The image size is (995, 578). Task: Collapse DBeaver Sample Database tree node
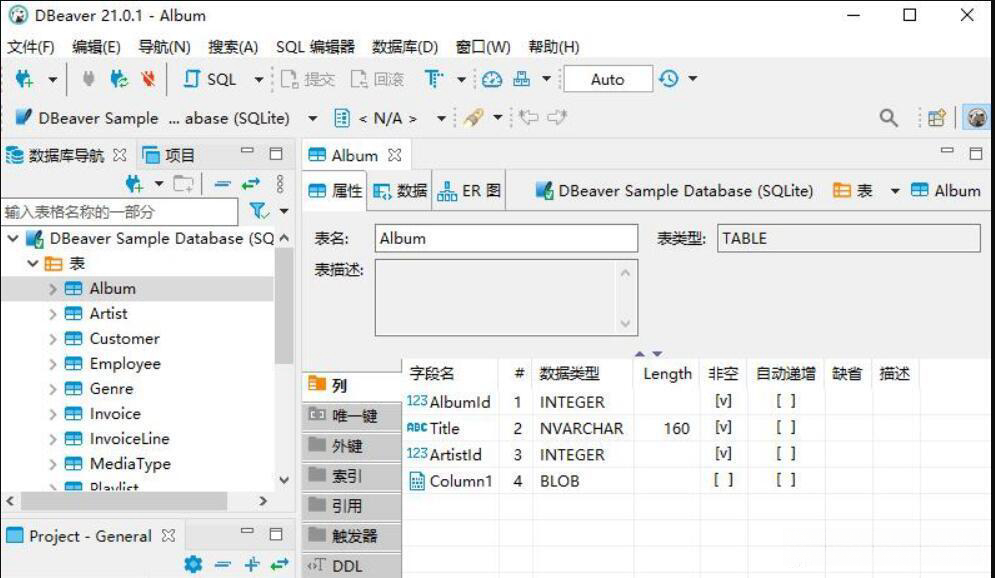point(13,239)
